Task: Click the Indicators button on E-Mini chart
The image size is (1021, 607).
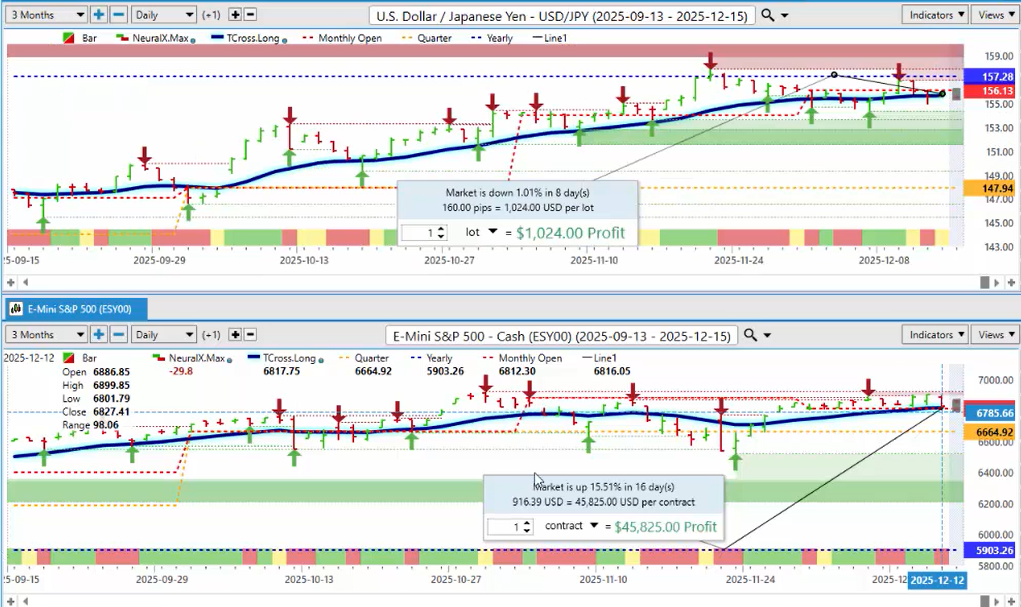Action: click(x=934, y=334)
